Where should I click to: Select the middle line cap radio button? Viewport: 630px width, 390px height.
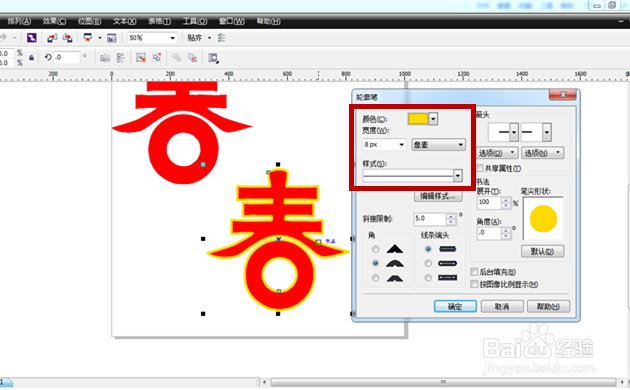point(428,263)
